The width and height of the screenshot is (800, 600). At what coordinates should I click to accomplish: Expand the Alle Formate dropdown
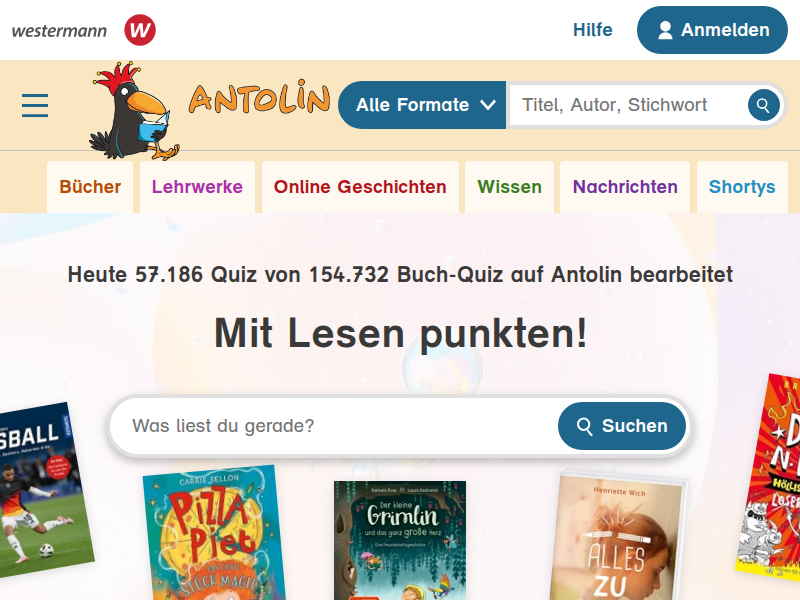[422, 105]
